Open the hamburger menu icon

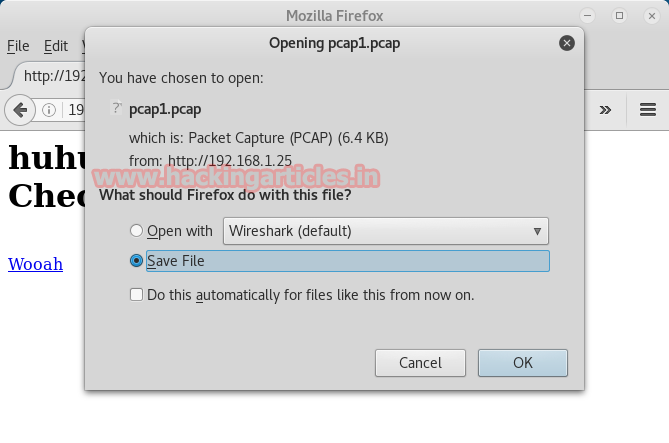[x=648, y=110]
